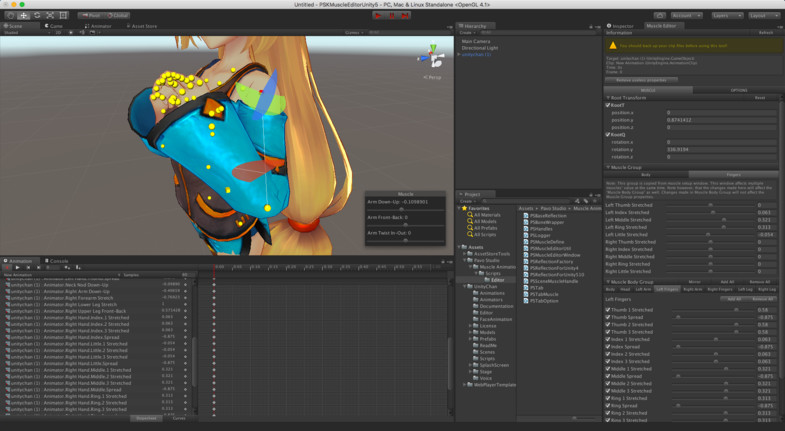Image resolution: width=785 pixels, height=431 pixels.
Task: Advance one frame with the Step button
Action: (x=405, y=16)
